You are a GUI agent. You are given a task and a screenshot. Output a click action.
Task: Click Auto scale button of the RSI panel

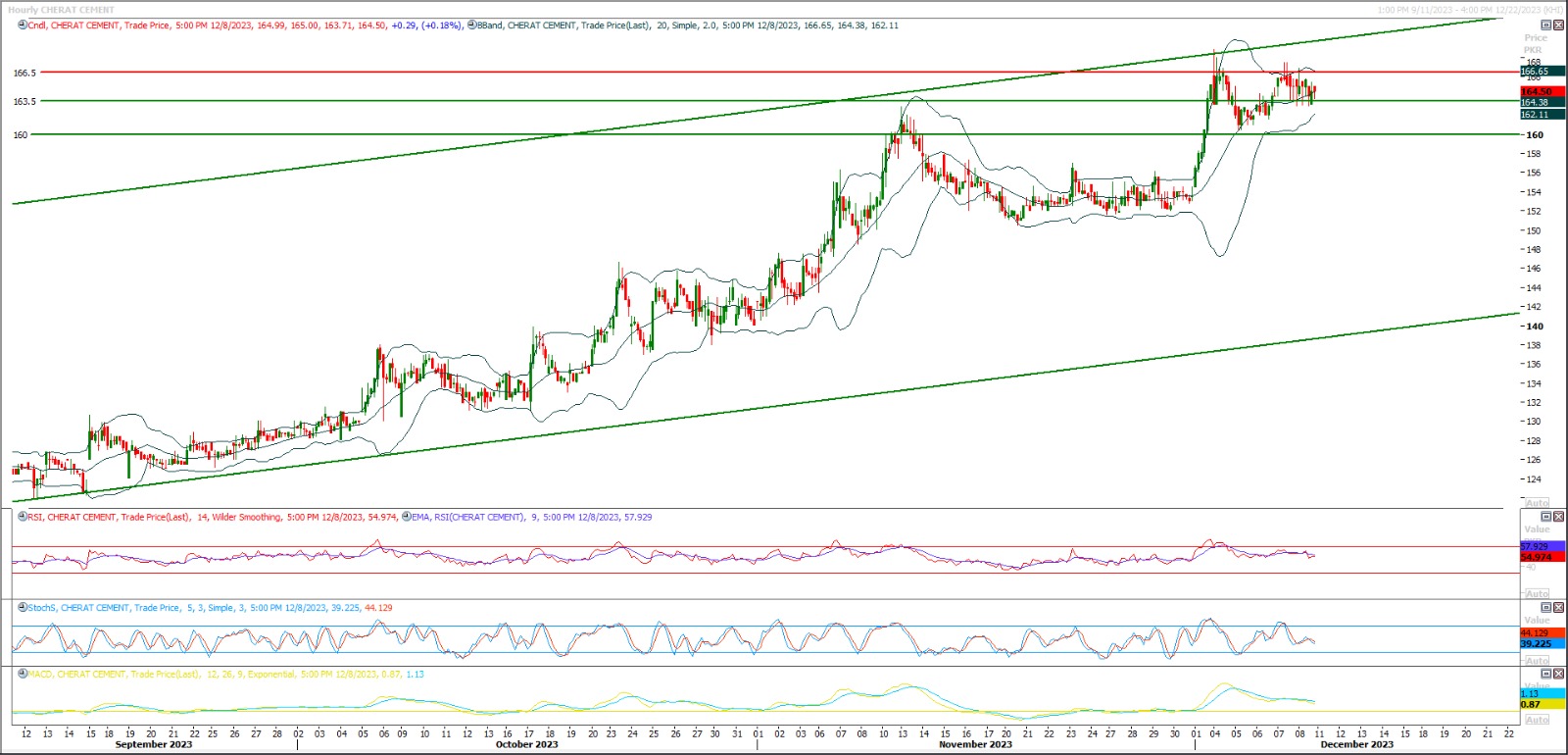[1538, 594]
